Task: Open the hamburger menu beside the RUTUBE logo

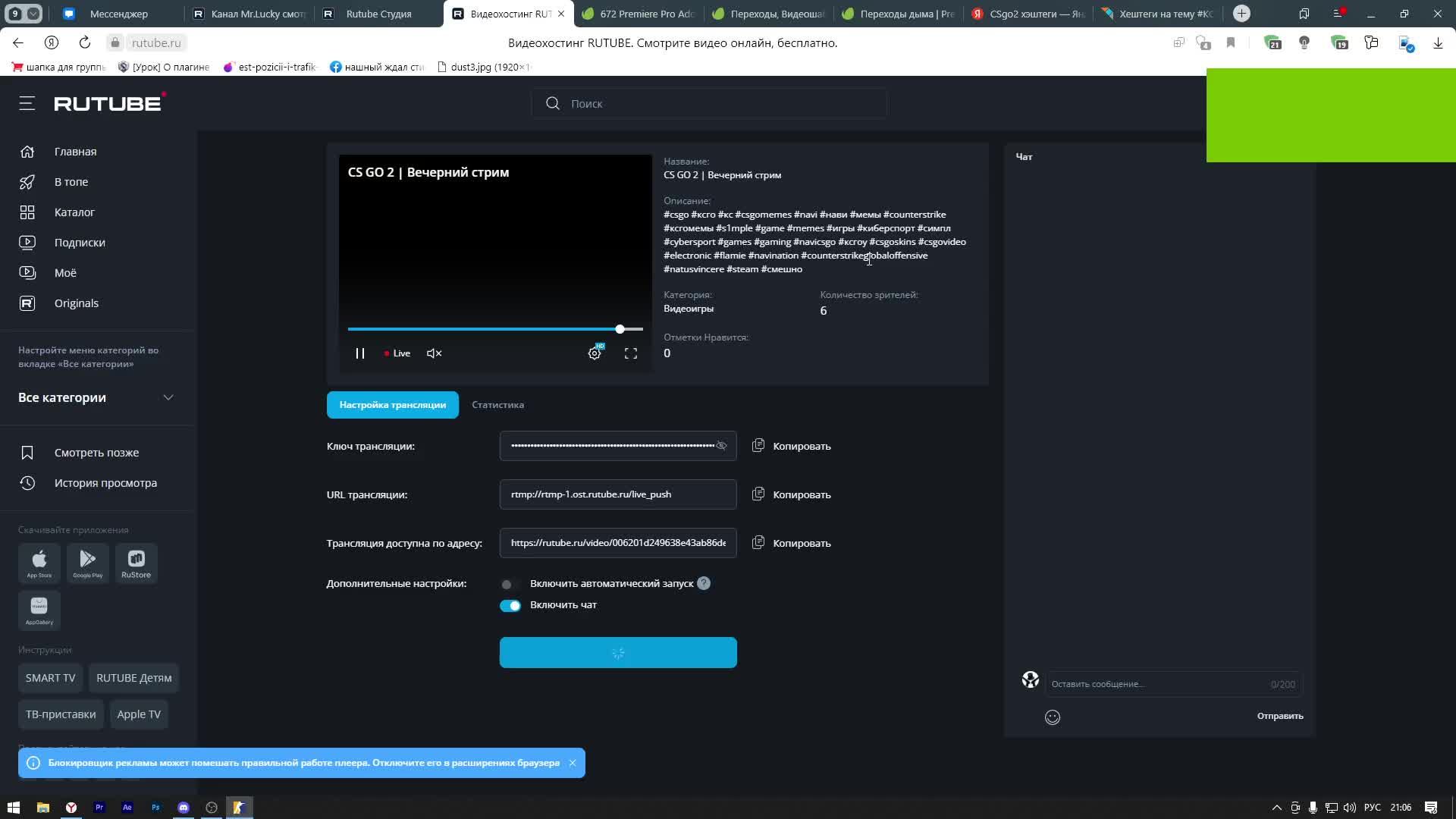Action: pos(27,103)
